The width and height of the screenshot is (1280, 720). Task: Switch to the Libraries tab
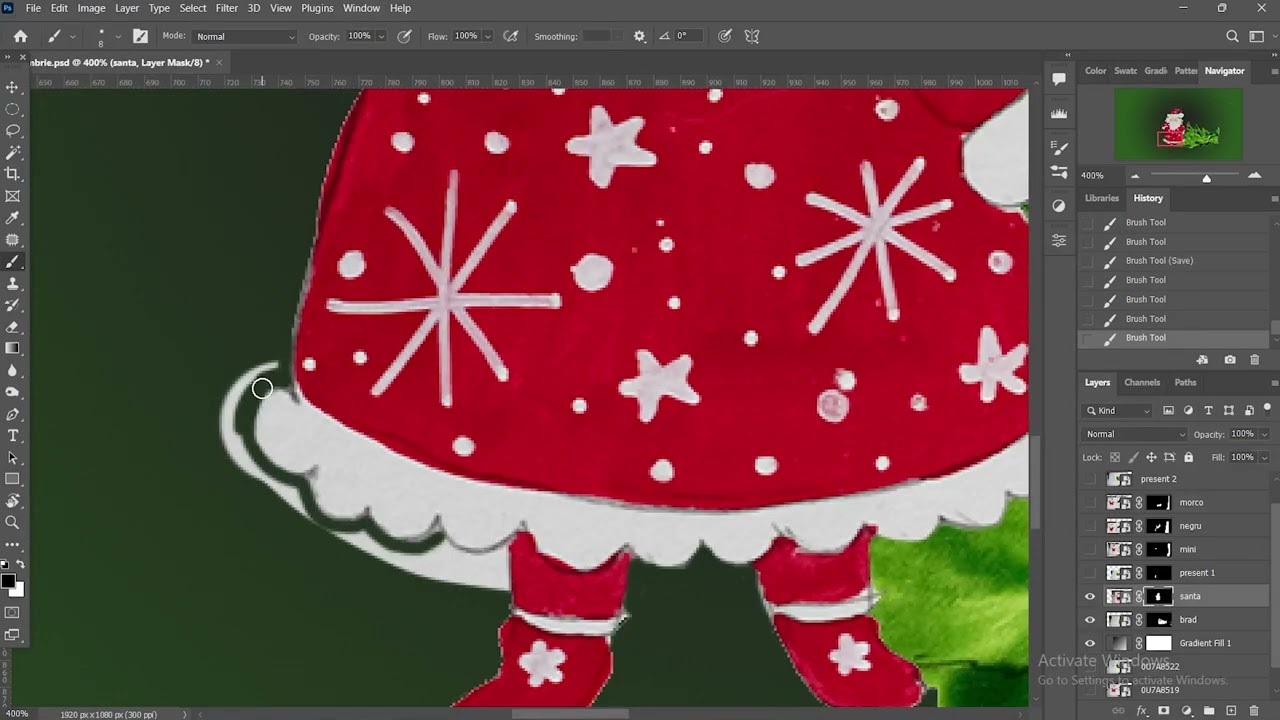1102,198
